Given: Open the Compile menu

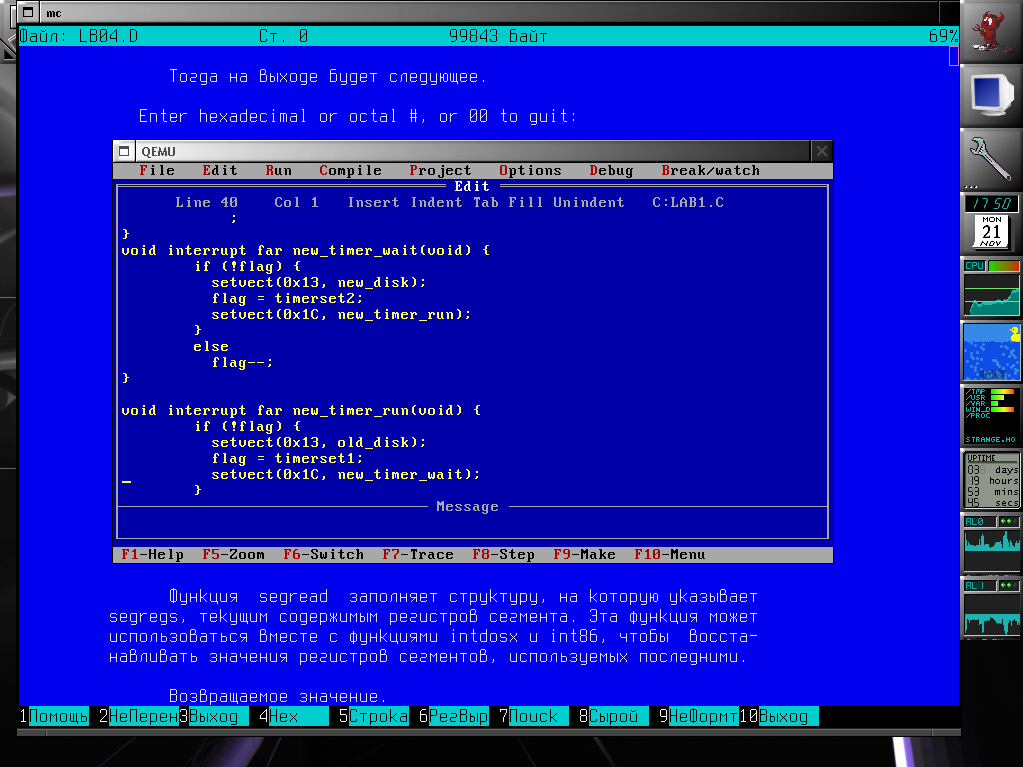Looking at the screenshot, I should tap(350, 171).
